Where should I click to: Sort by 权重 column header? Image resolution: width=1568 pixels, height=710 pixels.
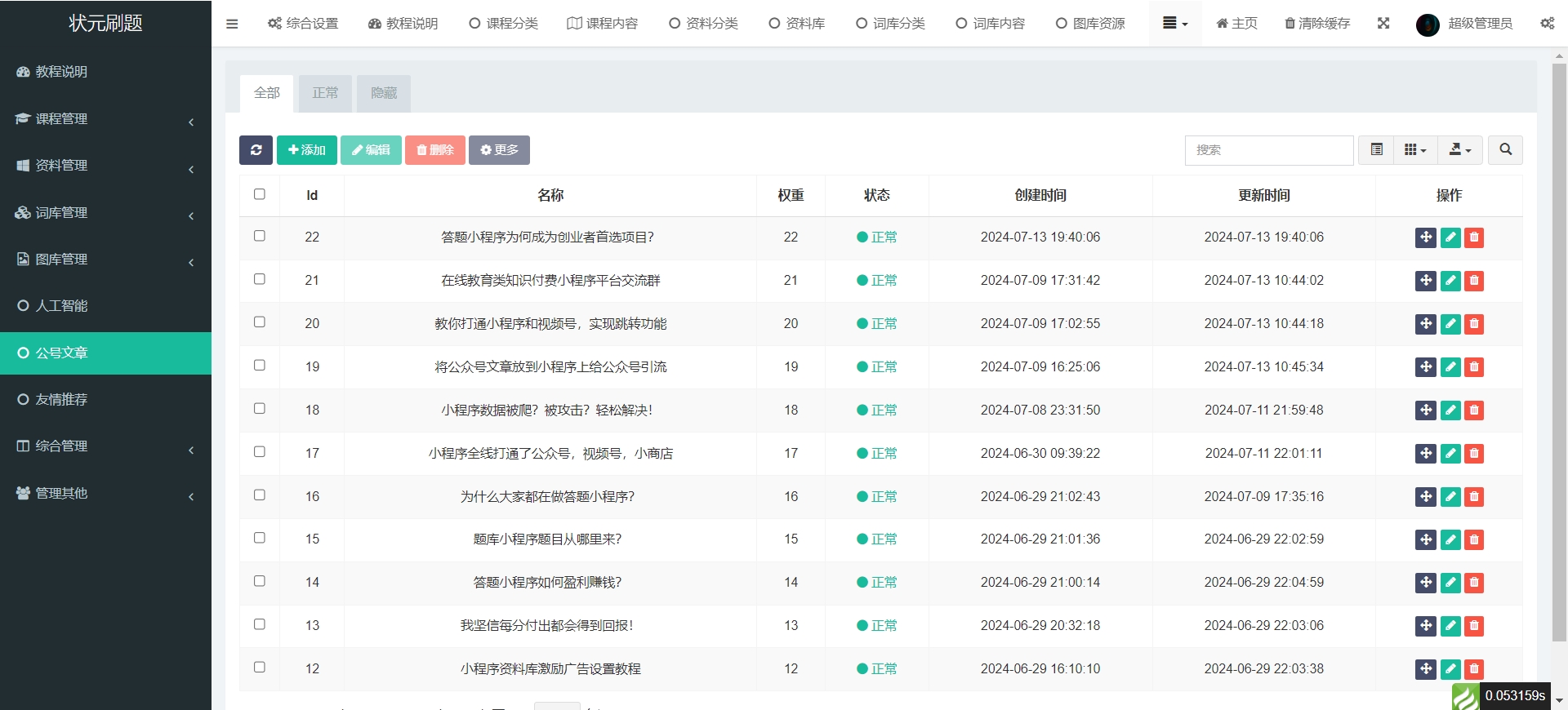point(791,196)
